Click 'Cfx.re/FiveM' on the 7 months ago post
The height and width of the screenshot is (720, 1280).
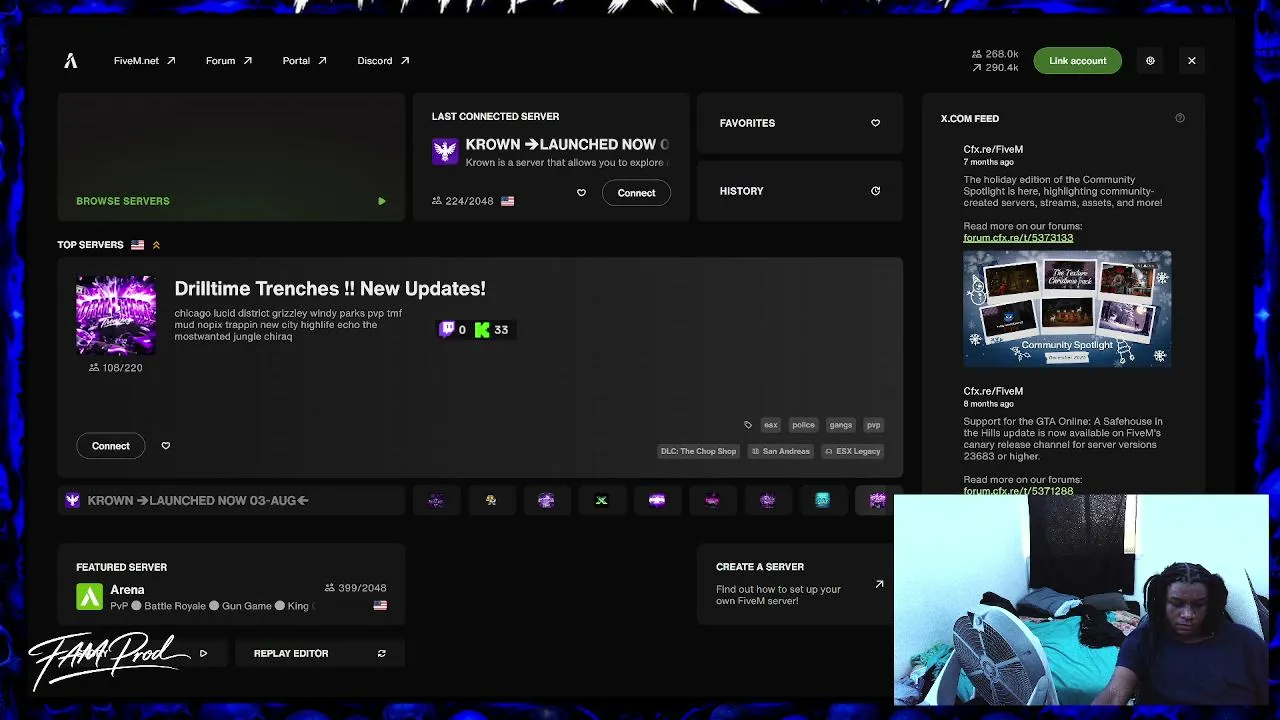(x=993, y=149)
